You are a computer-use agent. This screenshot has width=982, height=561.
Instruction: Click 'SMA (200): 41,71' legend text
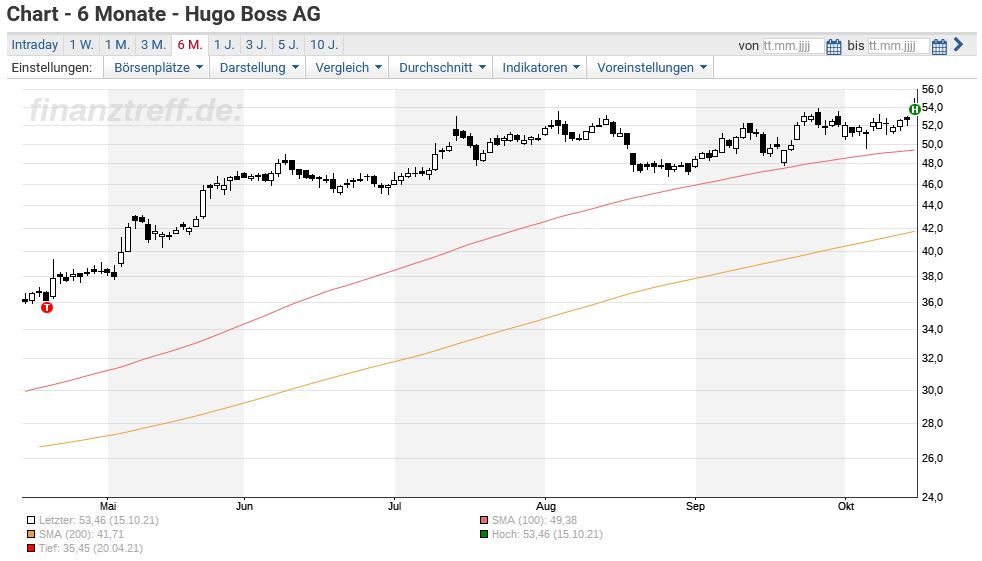click(x=81, y=534)
